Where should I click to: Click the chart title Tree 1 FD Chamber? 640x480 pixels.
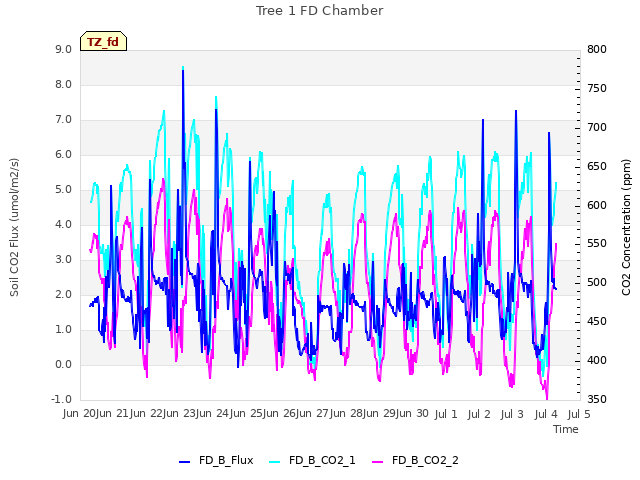(x=320, y=11)
